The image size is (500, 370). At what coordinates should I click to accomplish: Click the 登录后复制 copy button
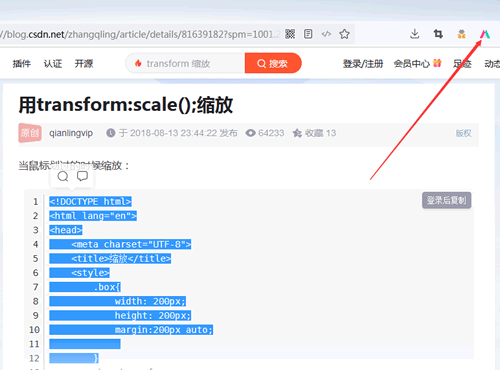(x=446, y=200)
